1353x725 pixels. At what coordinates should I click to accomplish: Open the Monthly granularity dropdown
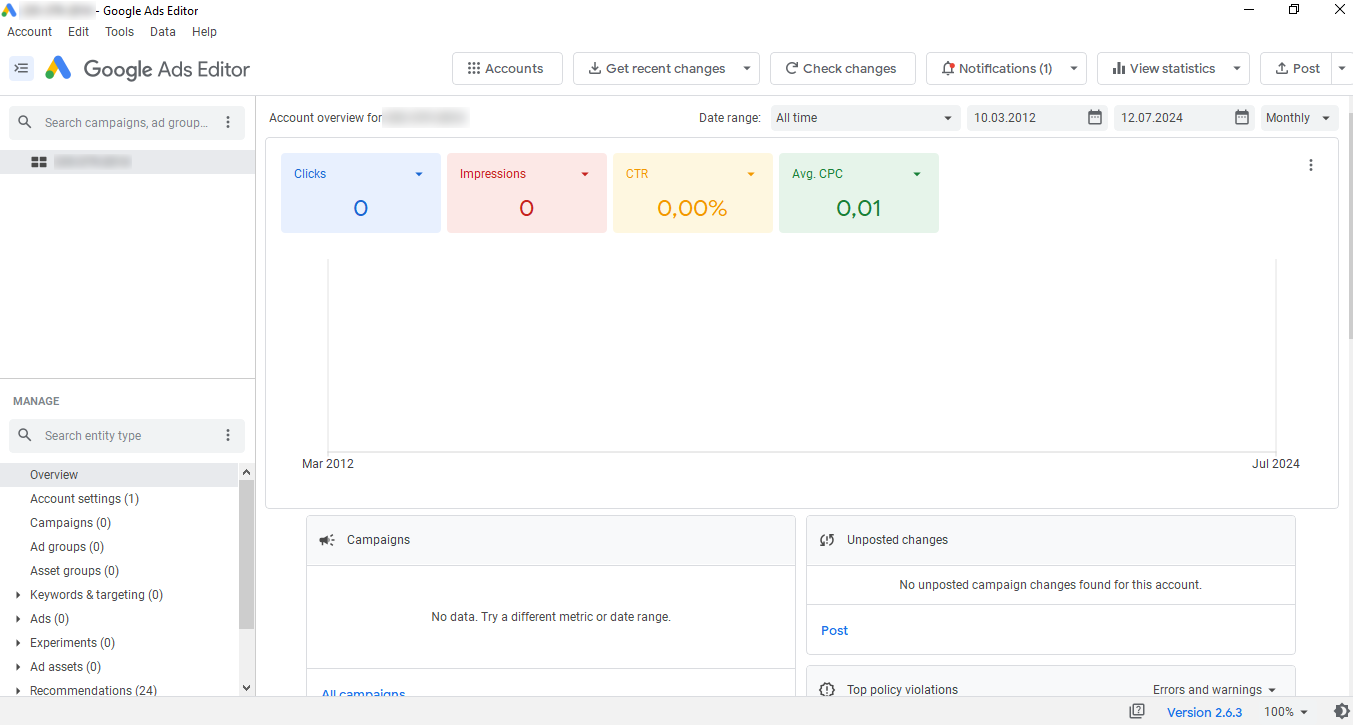point(1300,118)
